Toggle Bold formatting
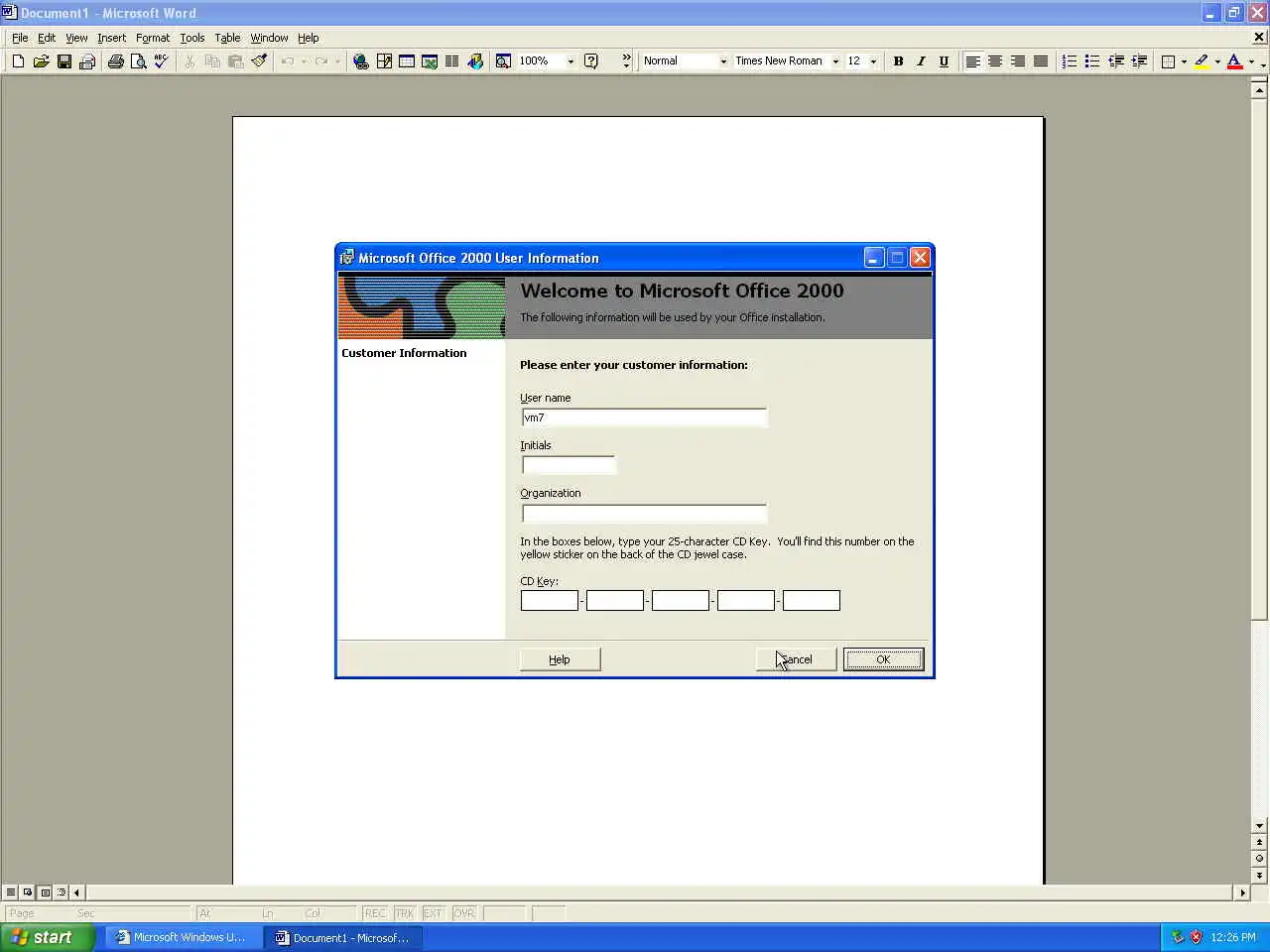This screenshot has width=1270, height=952. pyautogui.click(x=898, y=61)
